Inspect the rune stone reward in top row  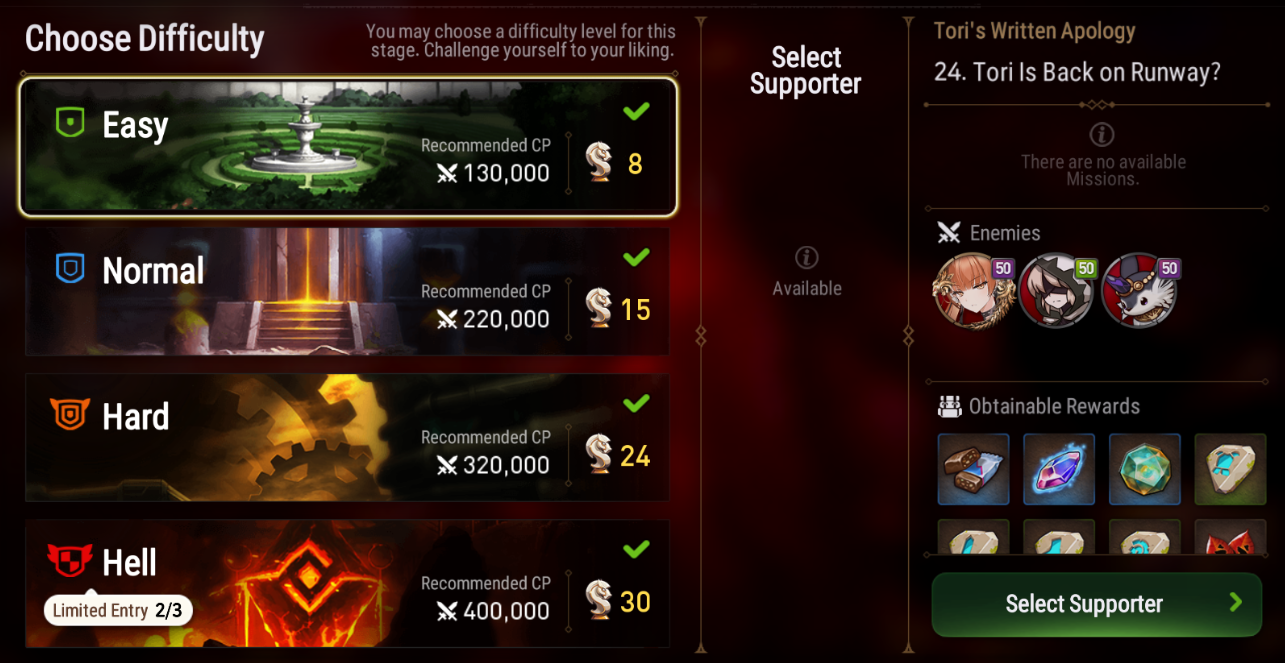coord(1230,469)
